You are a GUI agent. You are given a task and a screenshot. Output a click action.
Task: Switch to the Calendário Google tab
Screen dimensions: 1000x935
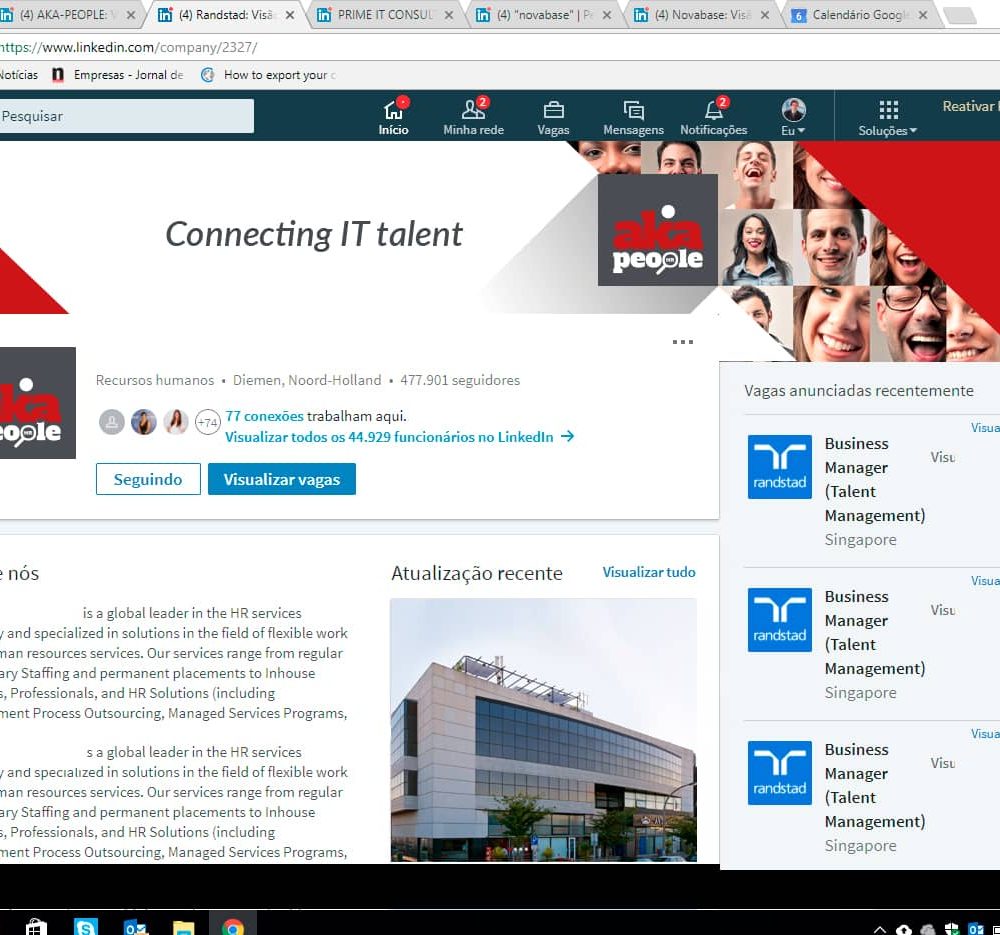coord(860,15)
